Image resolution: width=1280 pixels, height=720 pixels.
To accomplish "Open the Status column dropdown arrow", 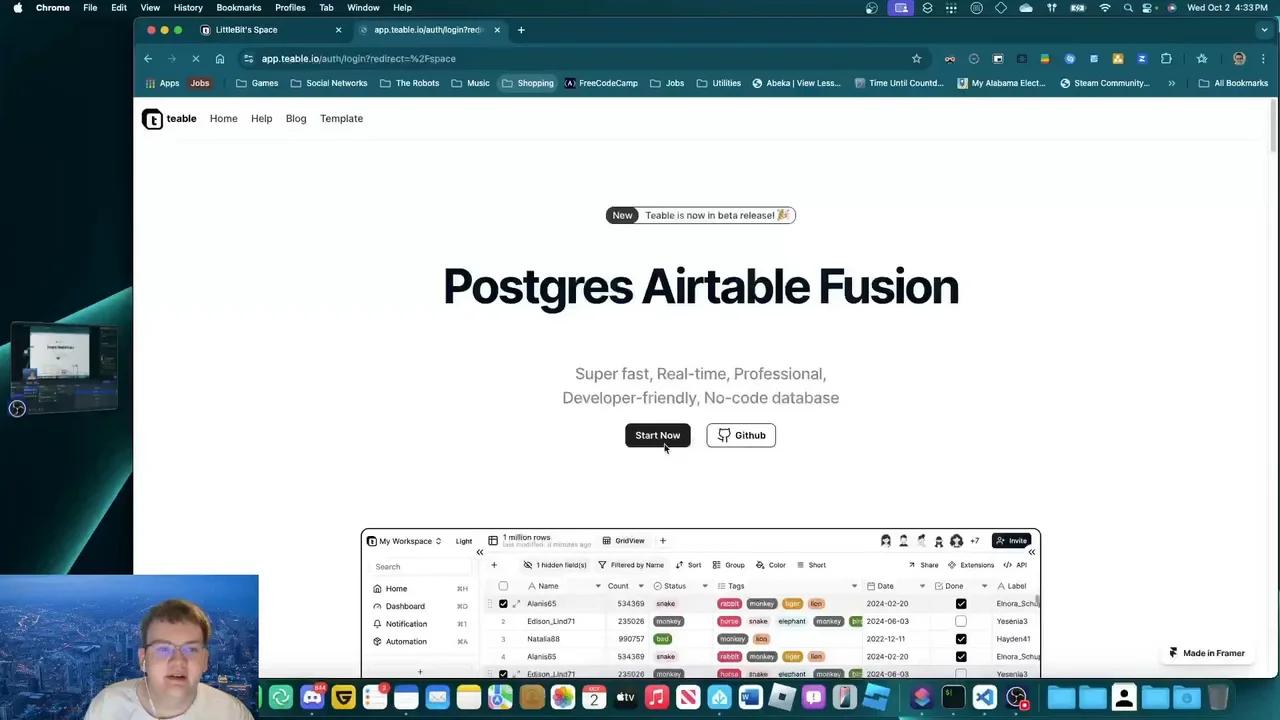I will pyautogui.click(x=704, y=586).
